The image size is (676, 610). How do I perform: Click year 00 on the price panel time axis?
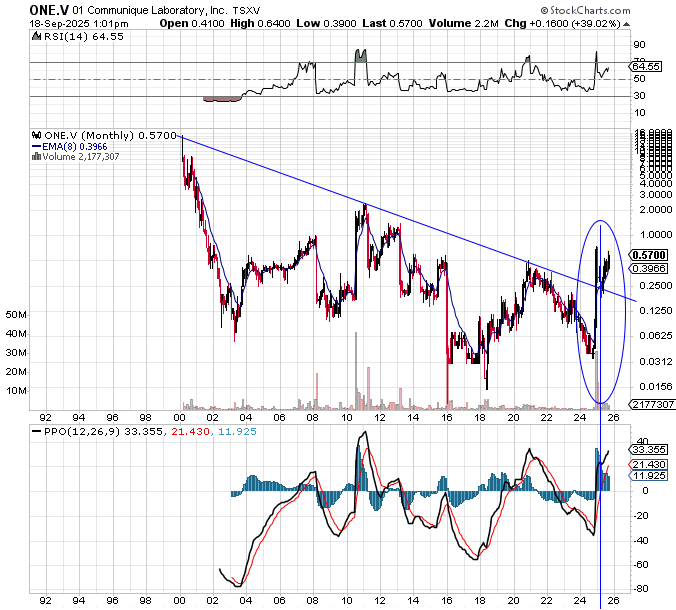point(179,417)
